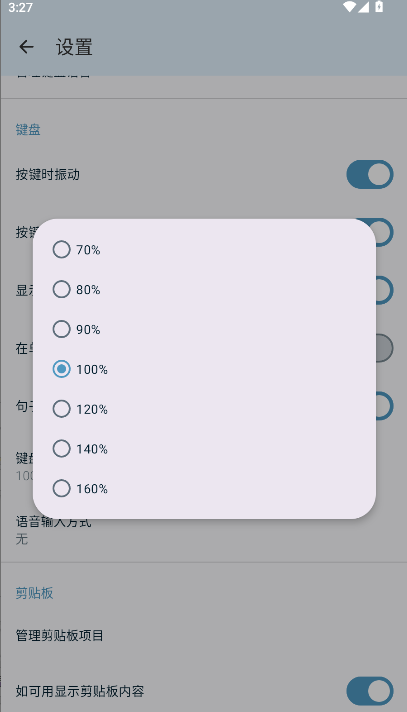The width and height of the screenshot is (407, 712).
Task: Choose the 80% radio option
Action: pyautogui.click(x=204, y=289)
